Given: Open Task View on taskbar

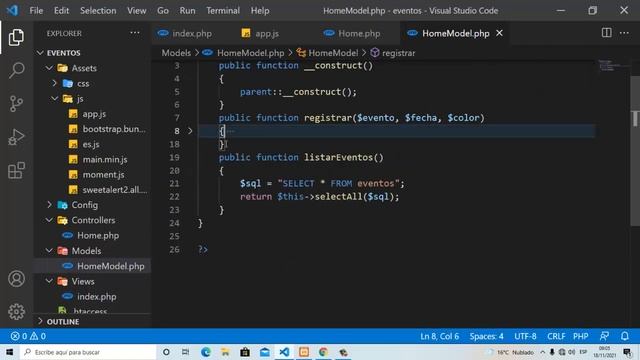Looking at the screenshot, I should click(185, 352).
